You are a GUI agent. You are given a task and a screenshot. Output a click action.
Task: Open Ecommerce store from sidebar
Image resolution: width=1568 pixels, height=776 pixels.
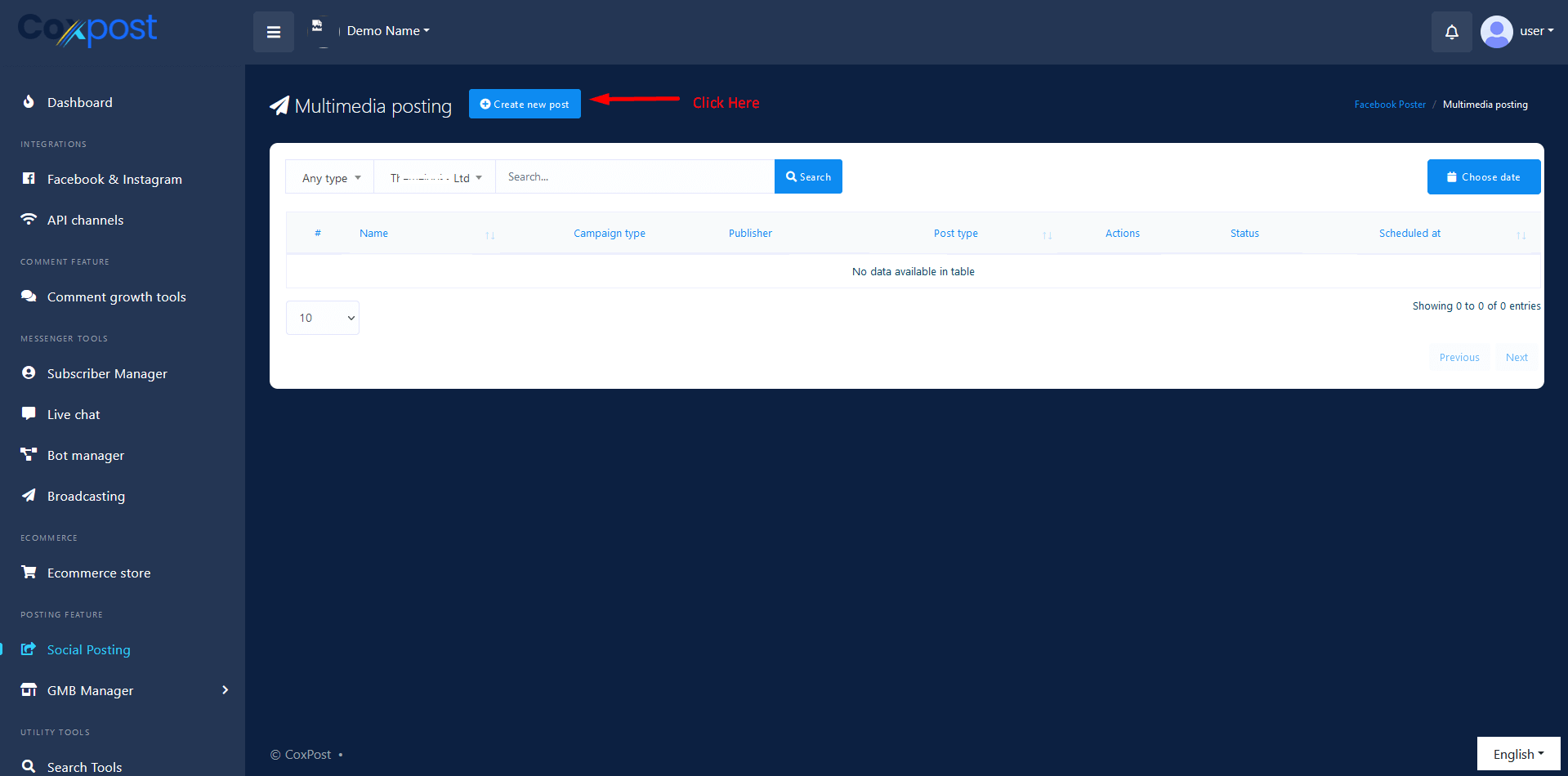(x=98, y=573)
